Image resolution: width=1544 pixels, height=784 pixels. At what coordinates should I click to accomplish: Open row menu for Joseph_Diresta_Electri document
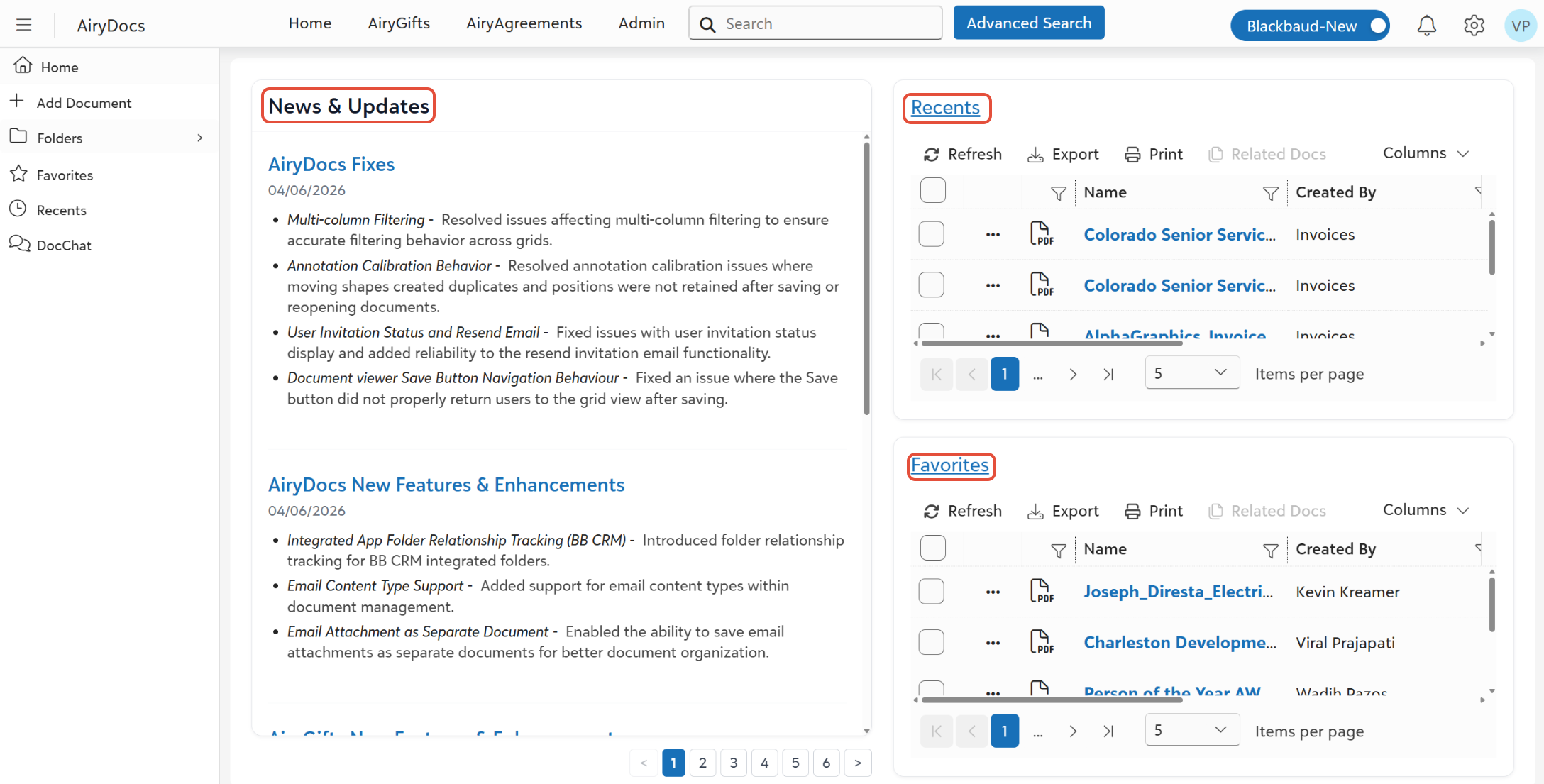click(993, 592)
